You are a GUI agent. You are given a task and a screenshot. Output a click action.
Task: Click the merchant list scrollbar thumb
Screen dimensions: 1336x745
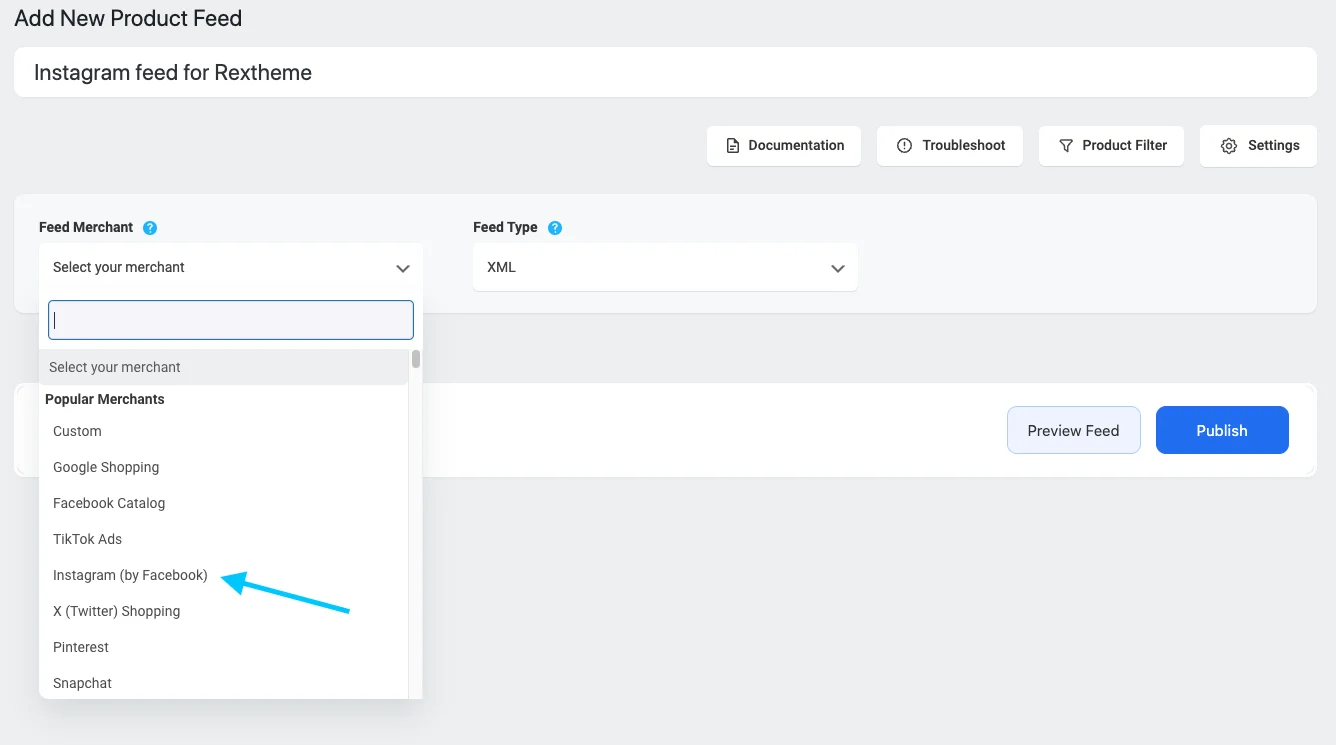416,359
